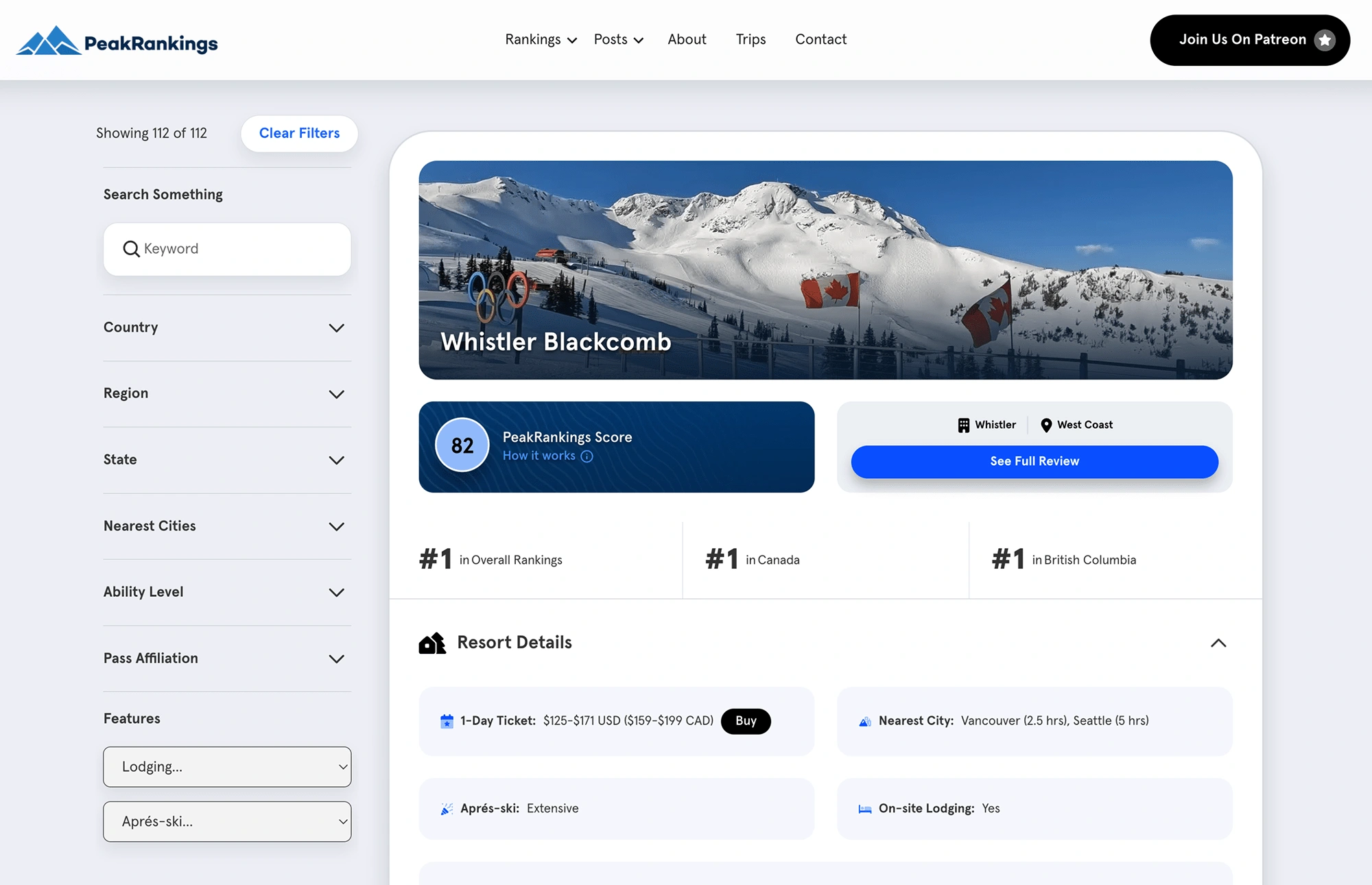Open the Aprés-ski dropdown
1372x885 pixels.
227,822
